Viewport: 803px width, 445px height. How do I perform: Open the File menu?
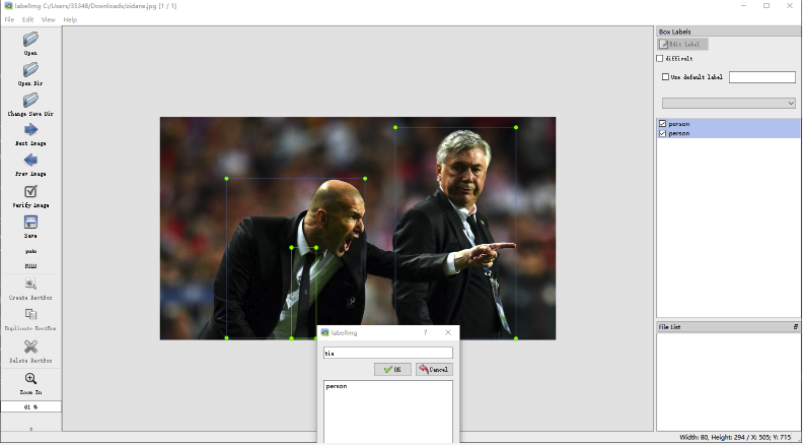point(9,19)
